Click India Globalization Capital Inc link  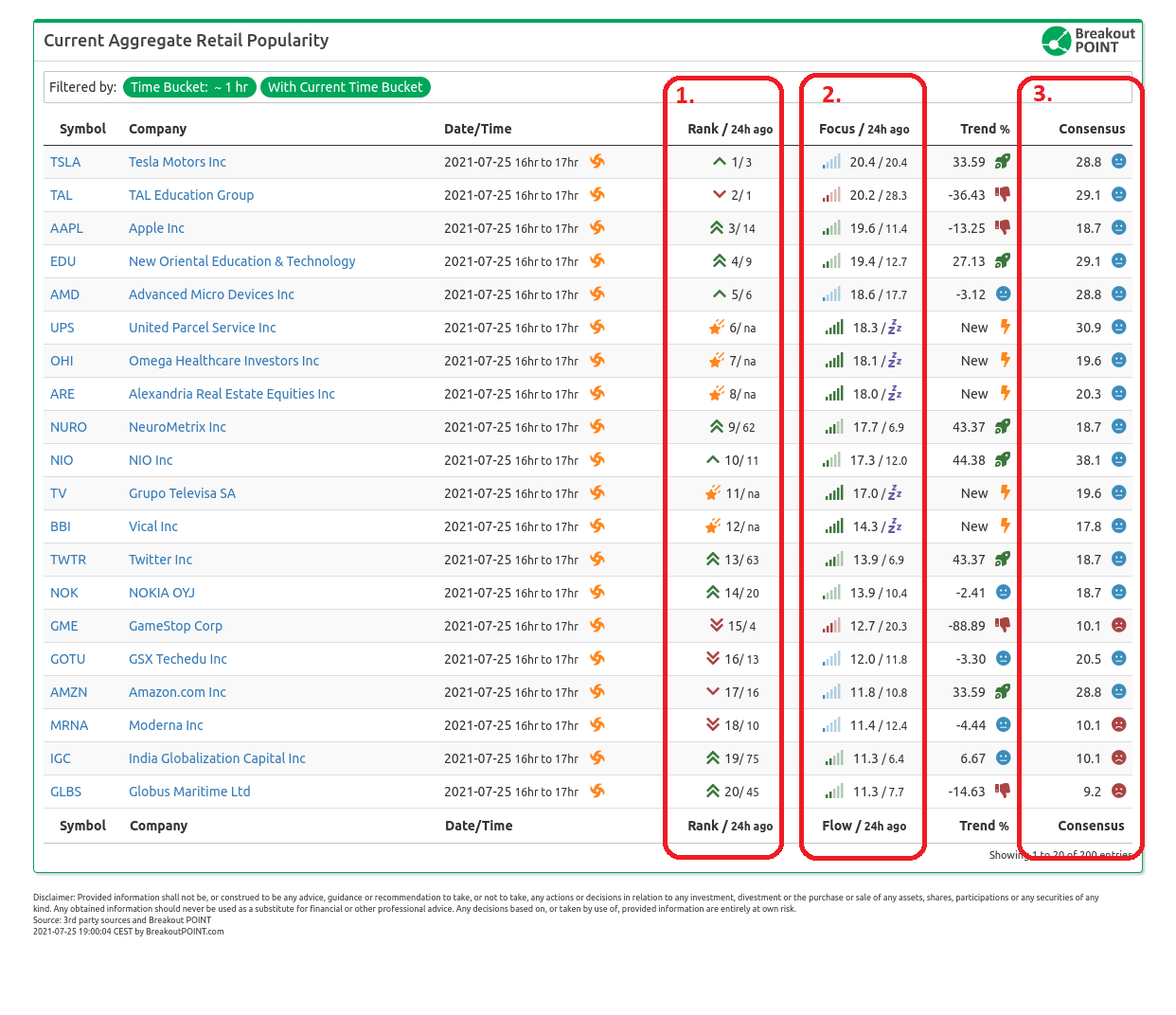(217, 758)
